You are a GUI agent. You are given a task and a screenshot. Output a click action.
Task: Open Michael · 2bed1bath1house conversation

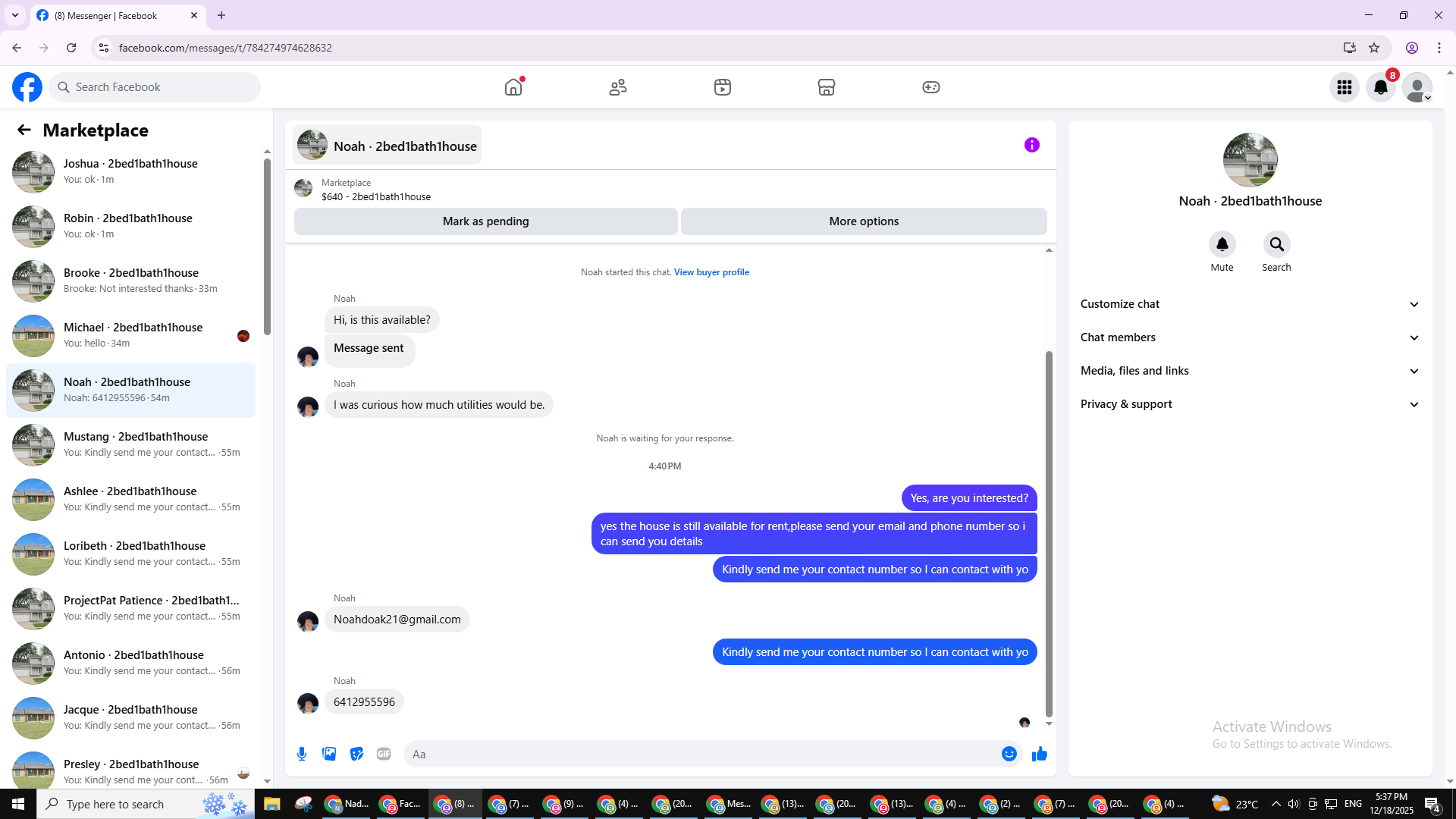[x=131, y=335]
